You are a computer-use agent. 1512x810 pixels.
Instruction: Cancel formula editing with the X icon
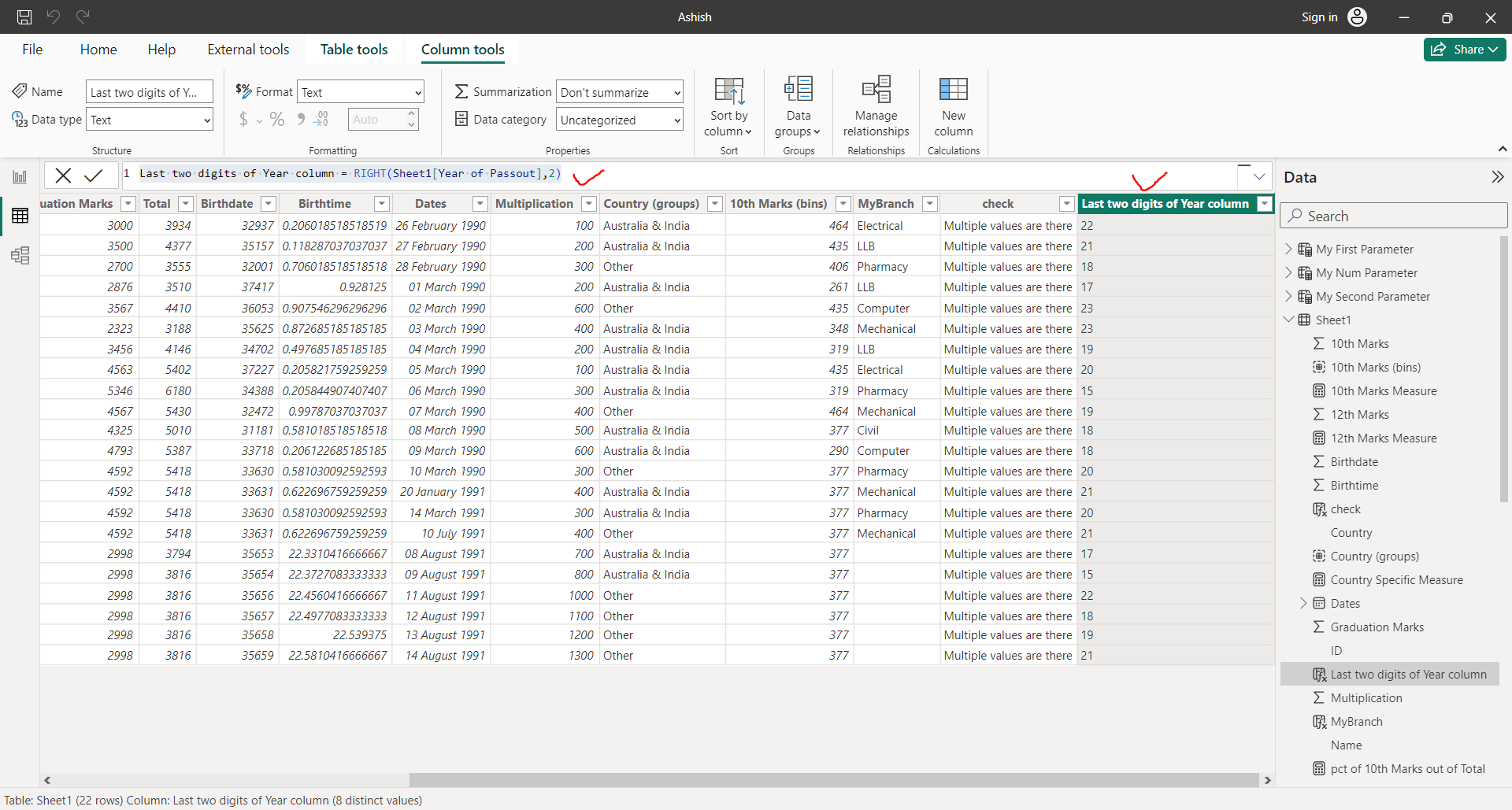63,175
